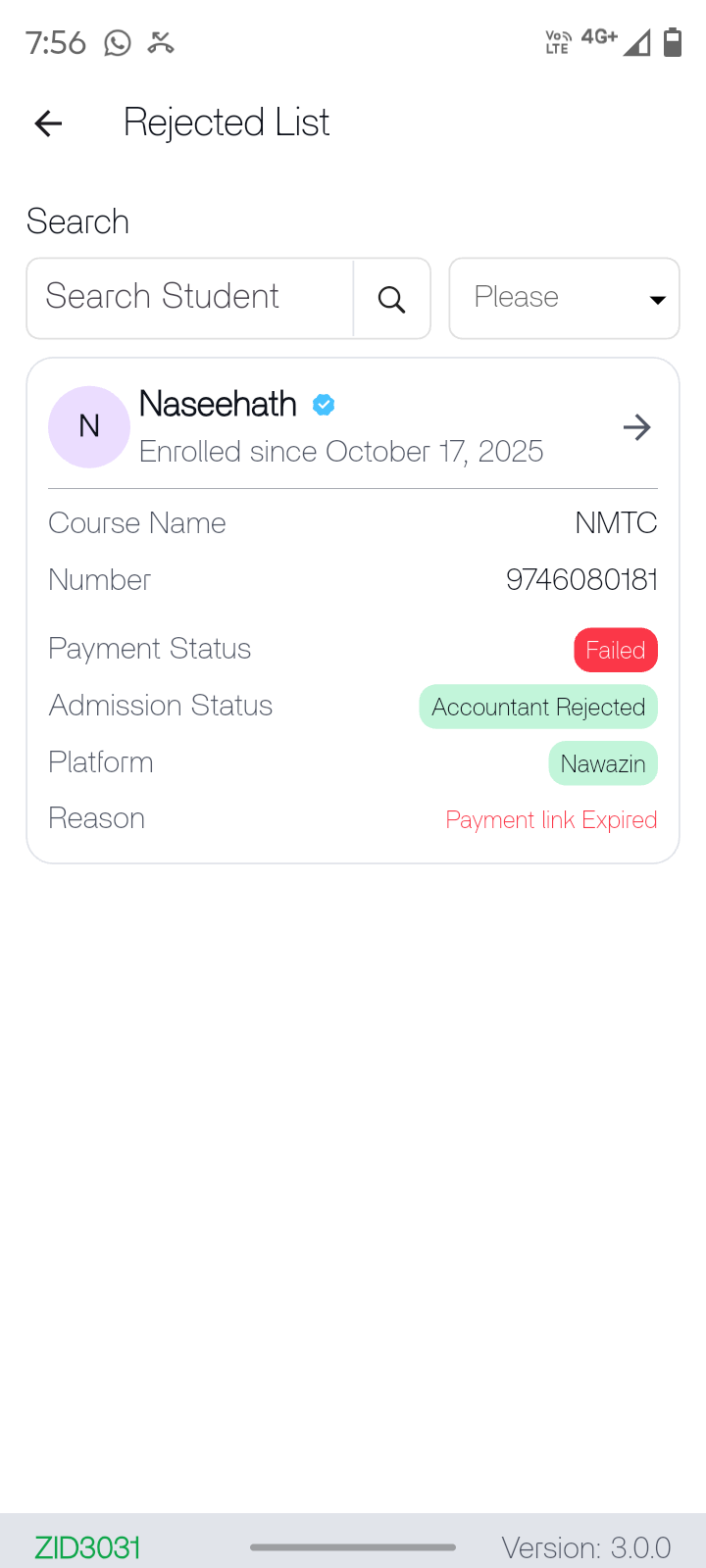Tap the blue verified badge

click(324, 404)
